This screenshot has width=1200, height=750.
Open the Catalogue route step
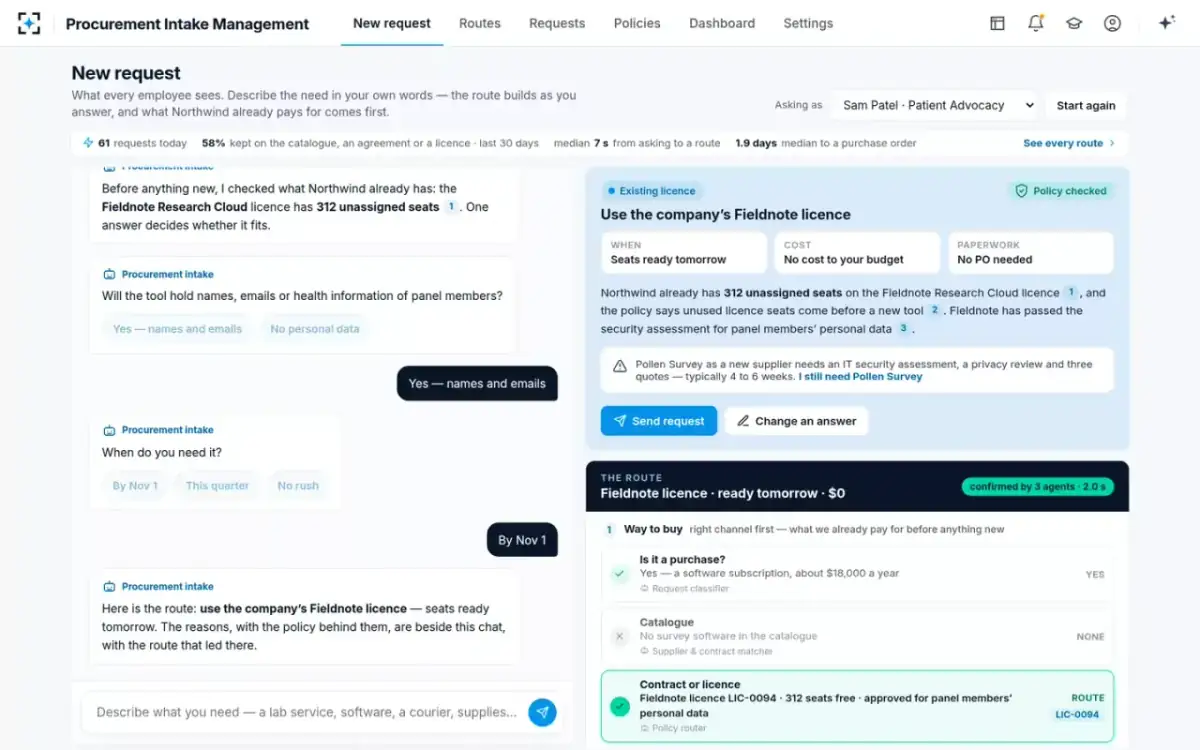click(x=857, y=636)
